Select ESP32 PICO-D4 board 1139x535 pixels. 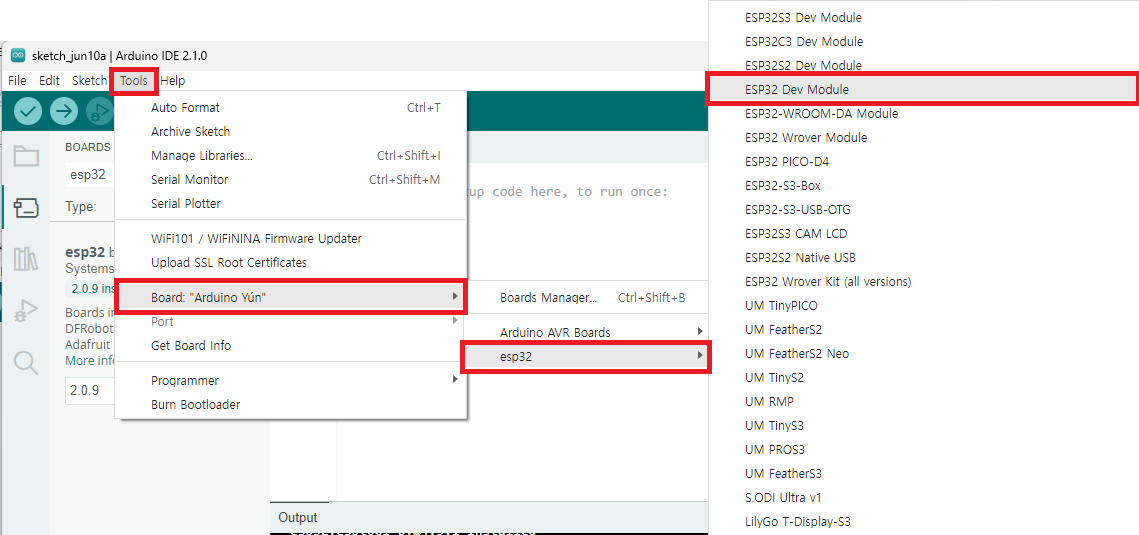(x=923, y=161)
